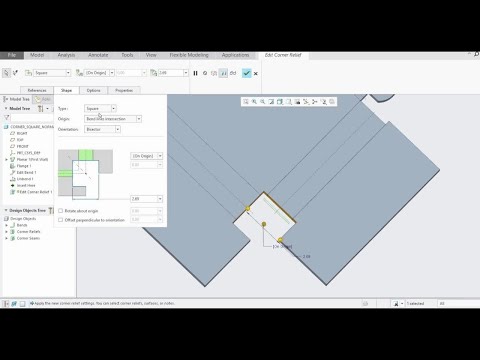This screenshot has height=360, width=480.
Task: Switch to the Annotate ribbon tab
Action: pos(98,55)
